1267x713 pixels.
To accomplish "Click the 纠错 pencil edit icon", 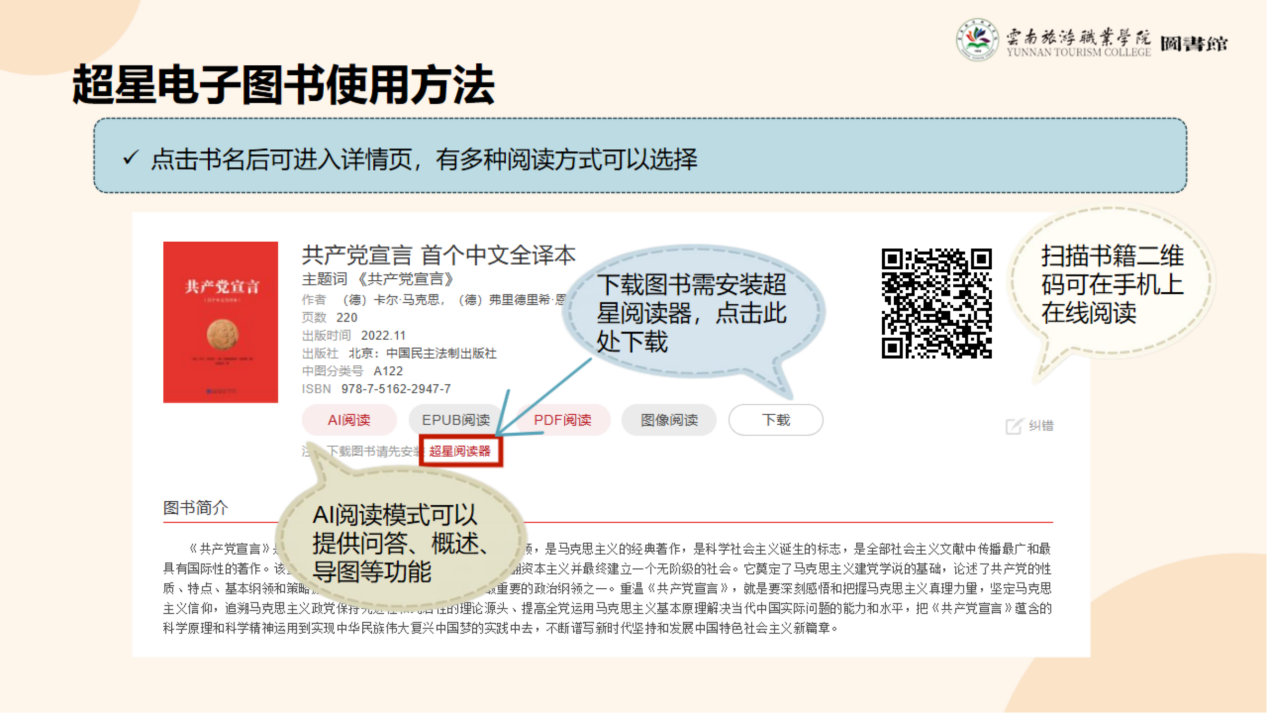I will 1014,426.
